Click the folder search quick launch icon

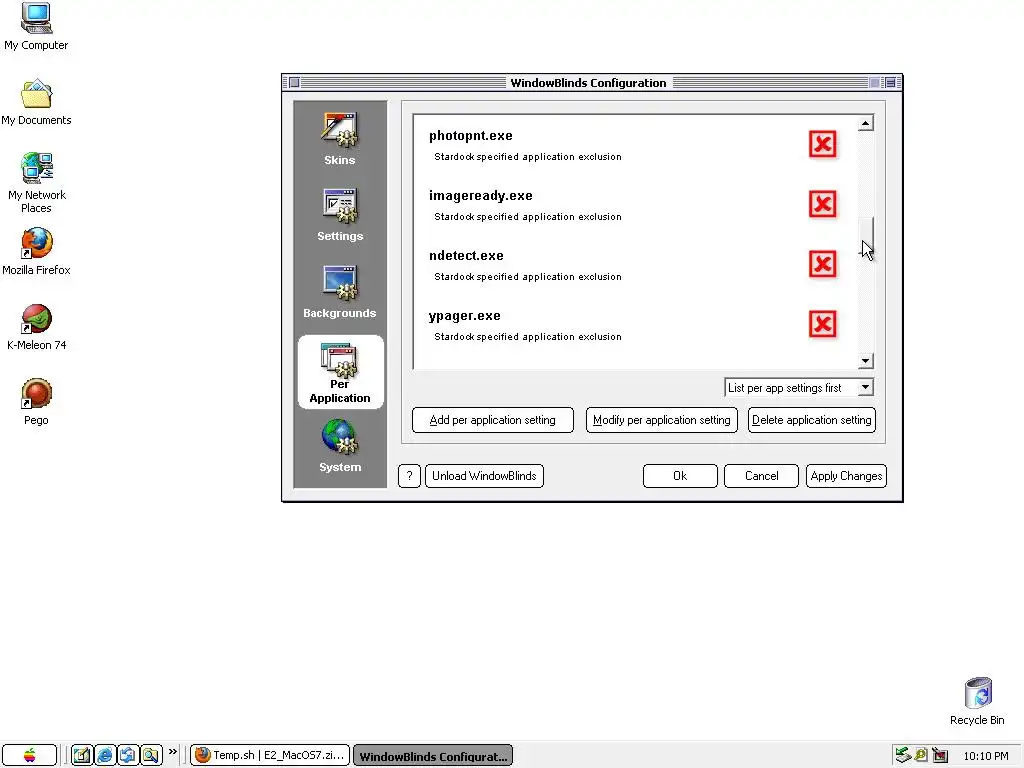(151, 756)
